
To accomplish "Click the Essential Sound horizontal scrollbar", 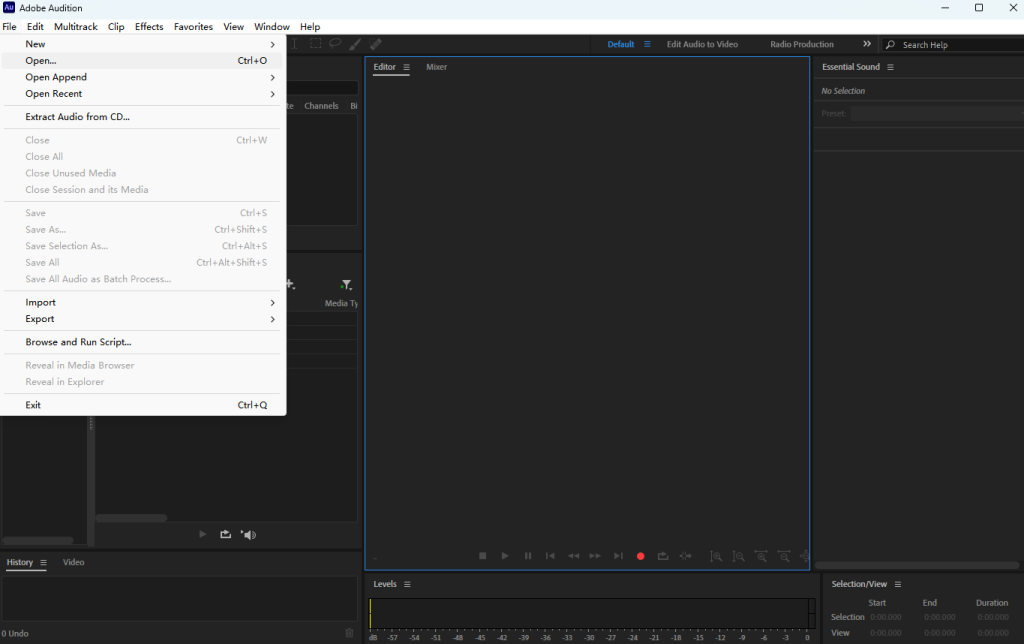I will pyautogui.click(x=917, y=565).
